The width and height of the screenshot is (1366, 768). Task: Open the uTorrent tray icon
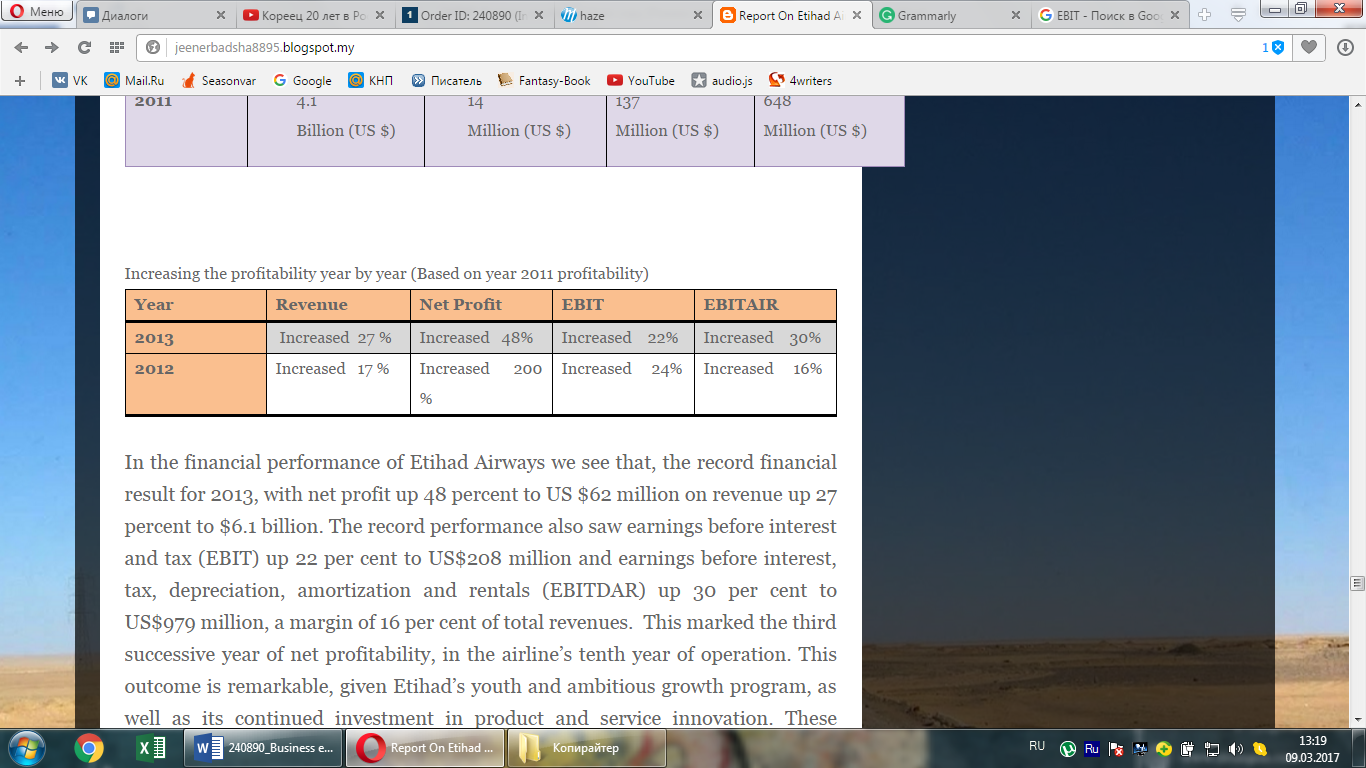(x=1068, y=748)
